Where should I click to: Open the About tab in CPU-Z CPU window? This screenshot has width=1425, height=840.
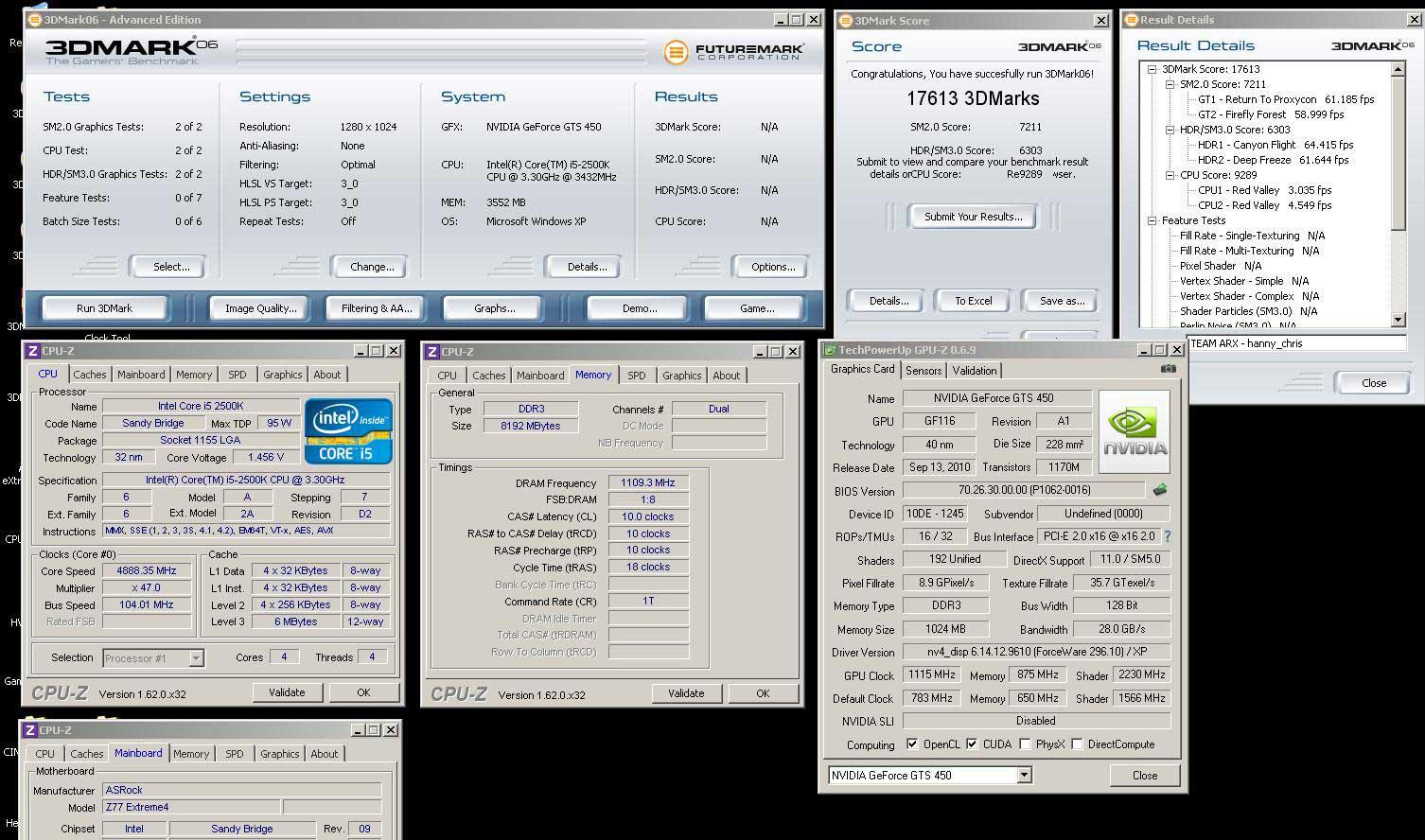click(x=327, y=375)
